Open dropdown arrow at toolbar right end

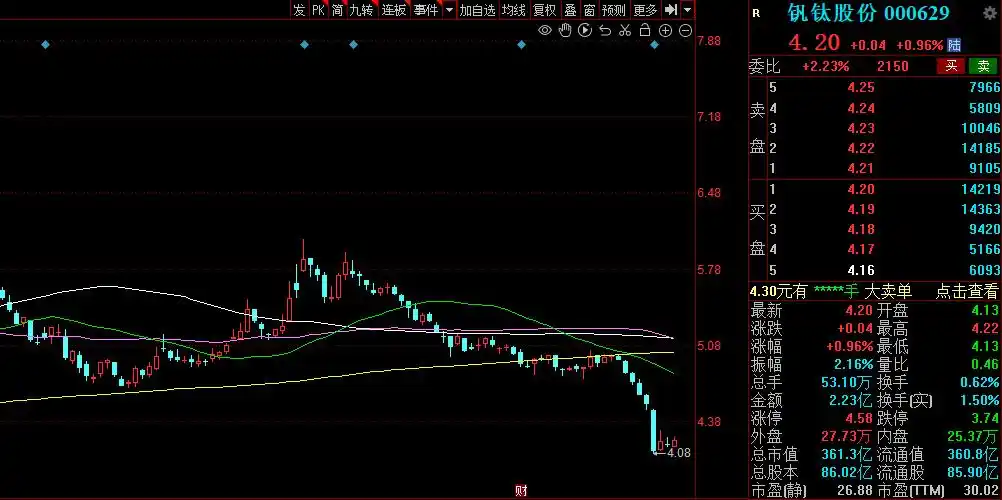[688, 10]
